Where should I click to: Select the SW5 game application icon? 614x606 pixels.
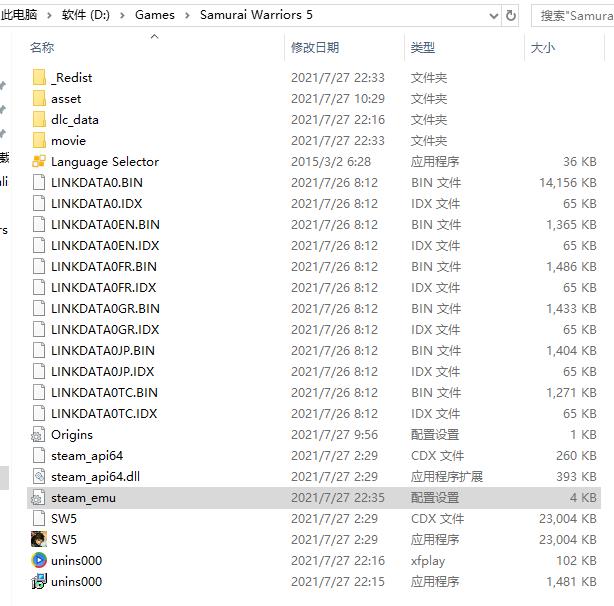[39, 539]
